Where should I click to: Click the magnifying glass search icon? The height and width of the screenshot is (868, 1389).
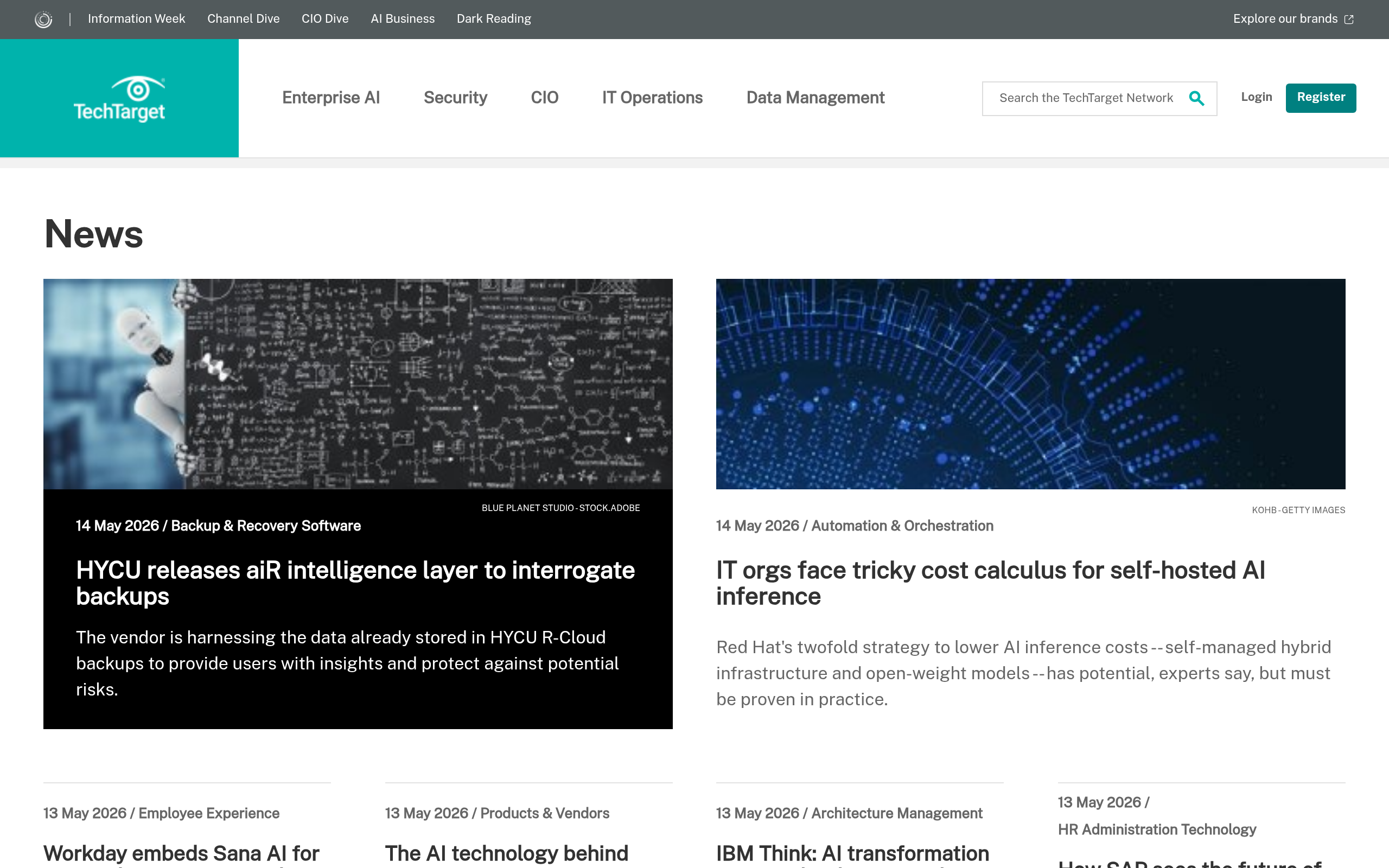tap(1196, 98)
